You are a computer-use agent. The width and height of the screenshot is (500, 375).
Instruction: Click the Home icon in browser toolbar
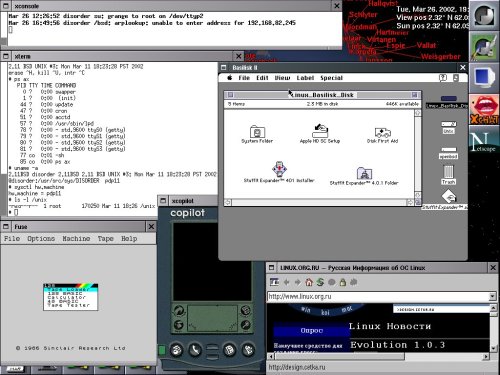click(309, 282)
